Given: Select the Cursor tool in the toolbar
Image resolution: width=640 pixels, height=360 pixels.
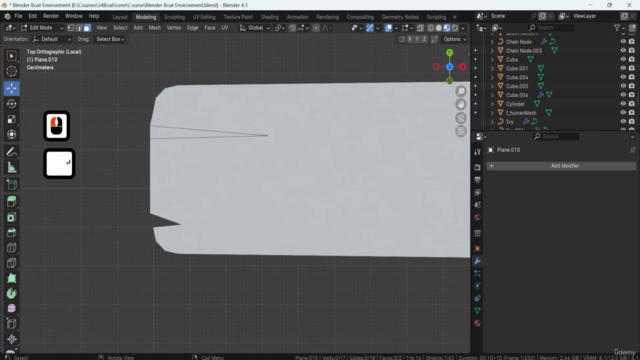Looking at the screenshot, I should [x=11, y=71].
